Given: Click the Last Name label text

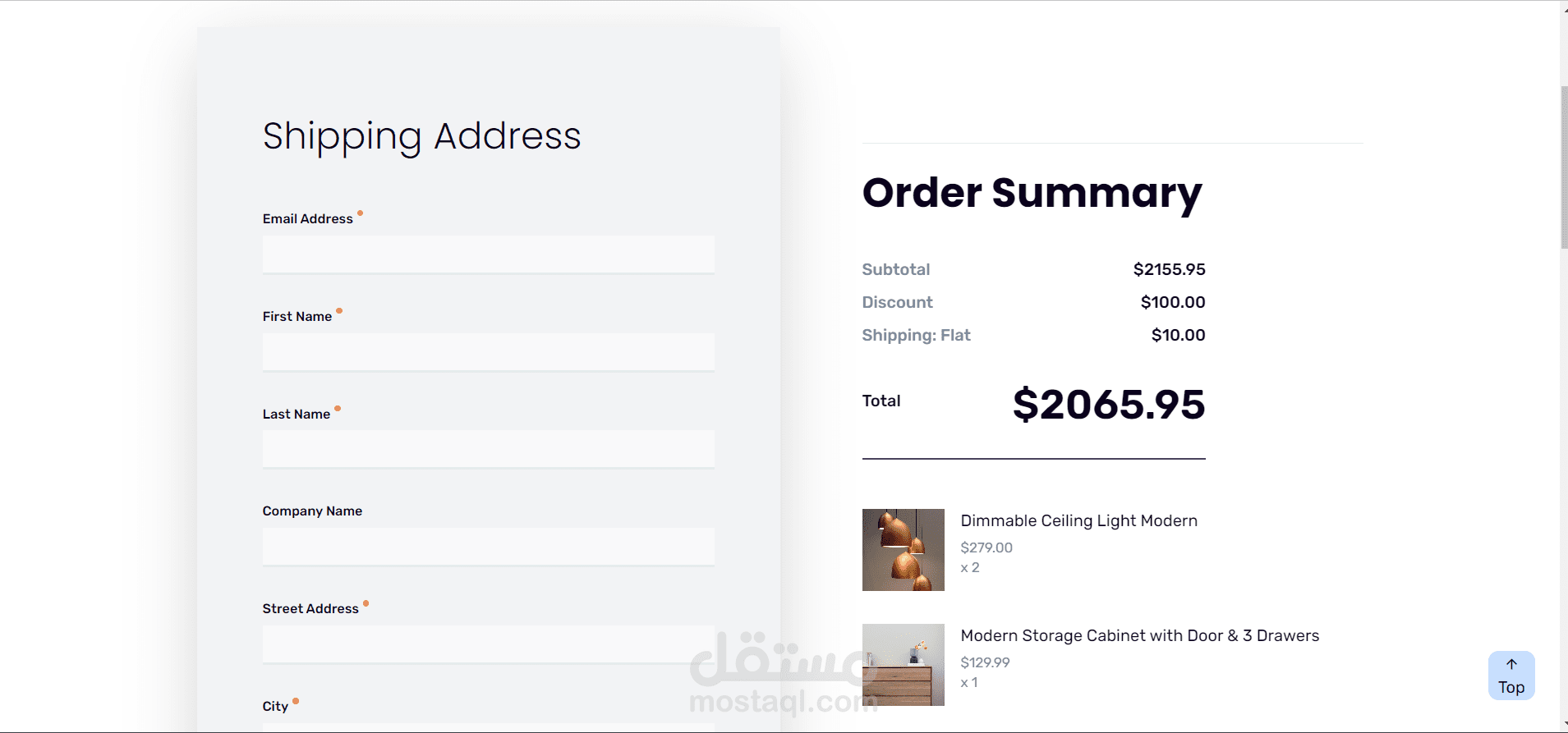Looking at the screenshot, I should click(296, 415).
